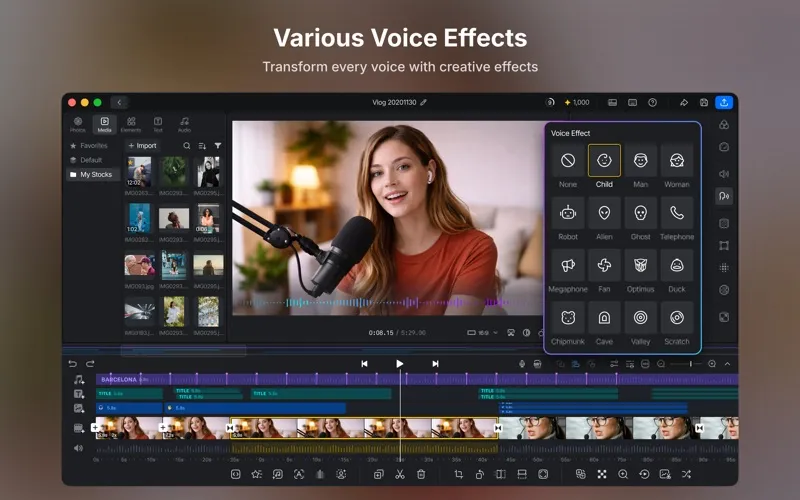This screenshot has height=500, width=800.
Task: Edit the Vlog 20201130 project name
Action: [423, 102]
